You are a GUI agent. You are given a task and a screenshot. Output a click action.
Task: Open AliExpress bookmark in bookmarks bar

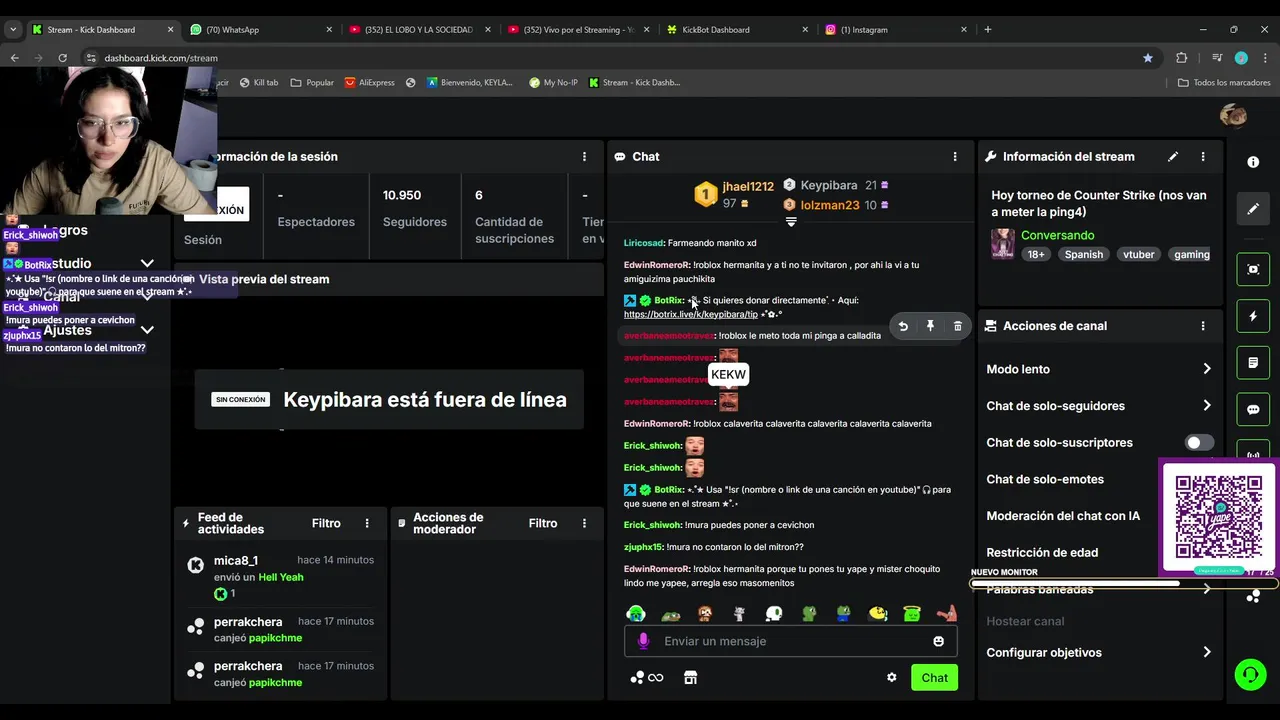click(370, 83)
